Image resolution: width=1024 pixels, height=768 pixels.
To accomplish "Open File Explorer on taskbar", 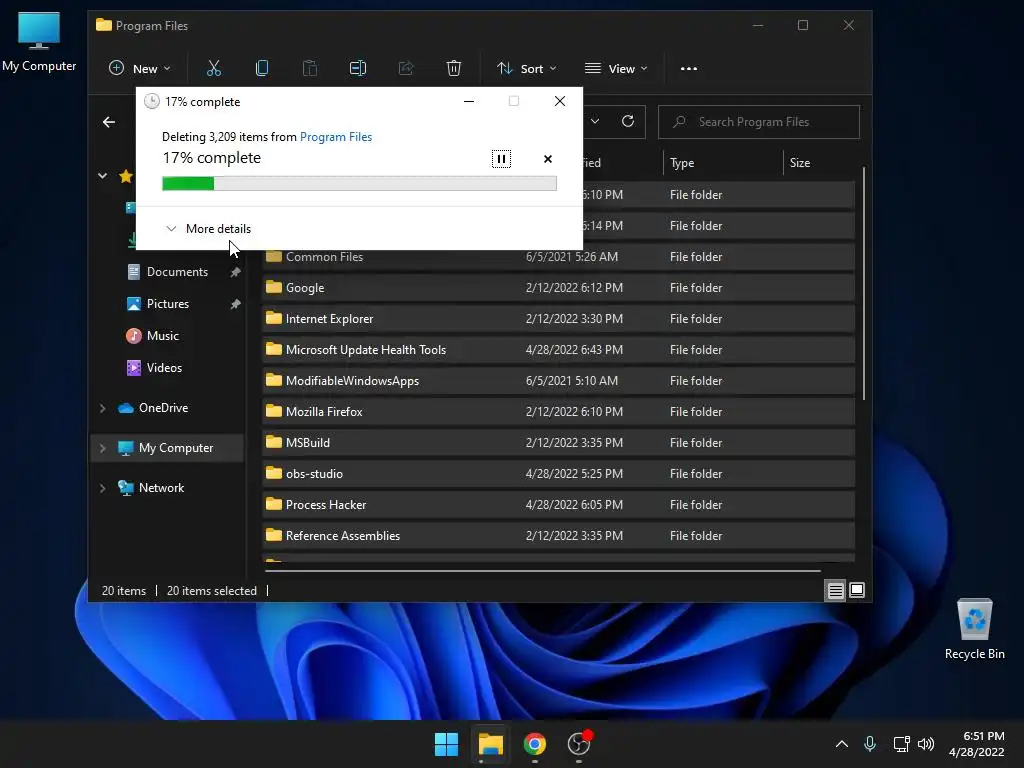I will pyautogui.click(x=490, y=744).
